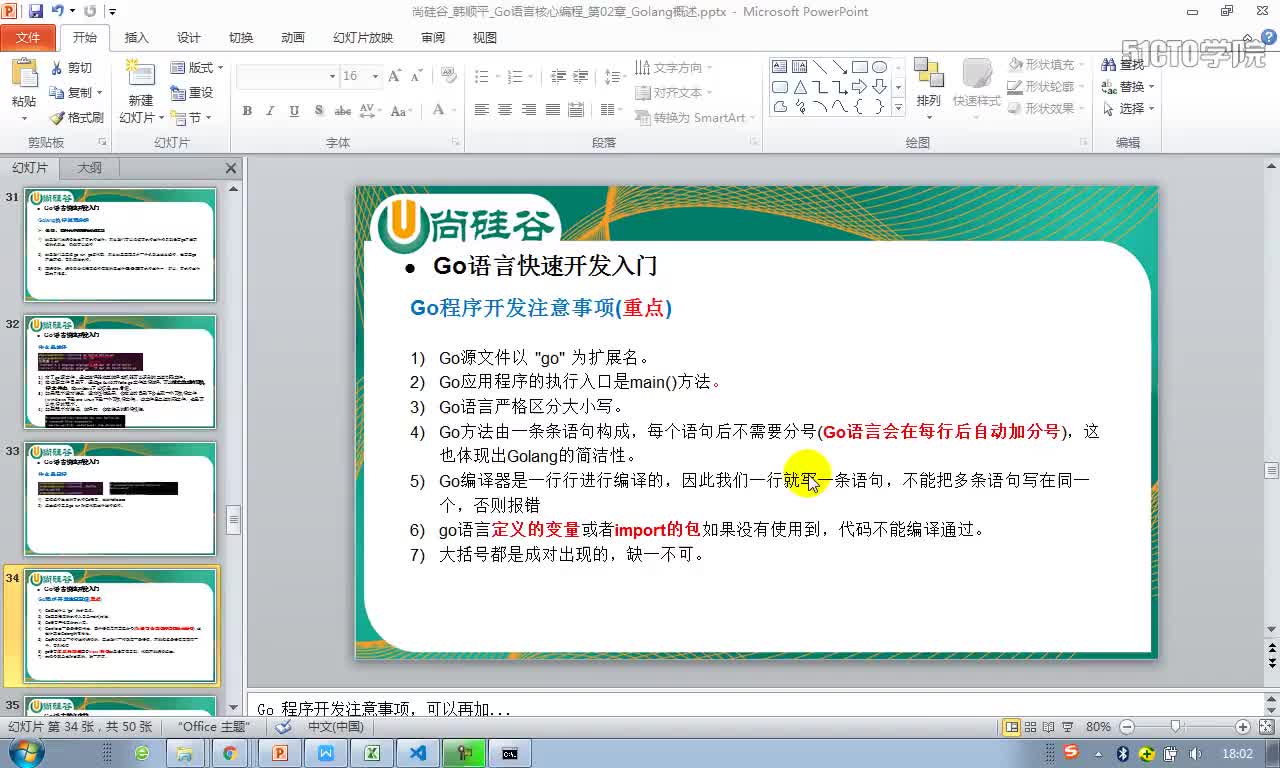Open the File (文件) tab
Viewport: 1280px width, 768px height.
coord(28,38)
